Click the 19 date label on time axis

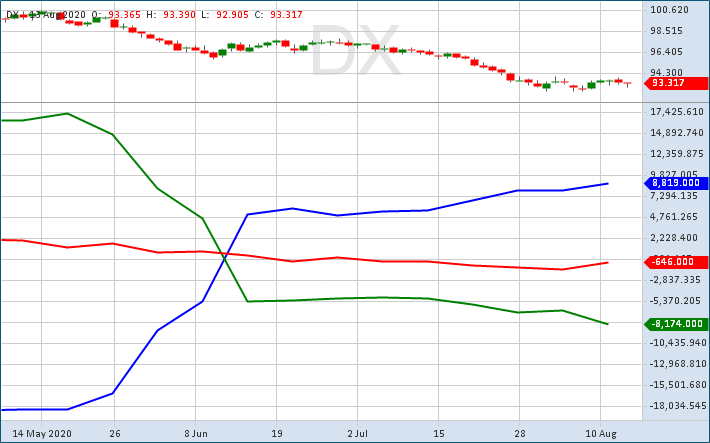tap(277, 434)
